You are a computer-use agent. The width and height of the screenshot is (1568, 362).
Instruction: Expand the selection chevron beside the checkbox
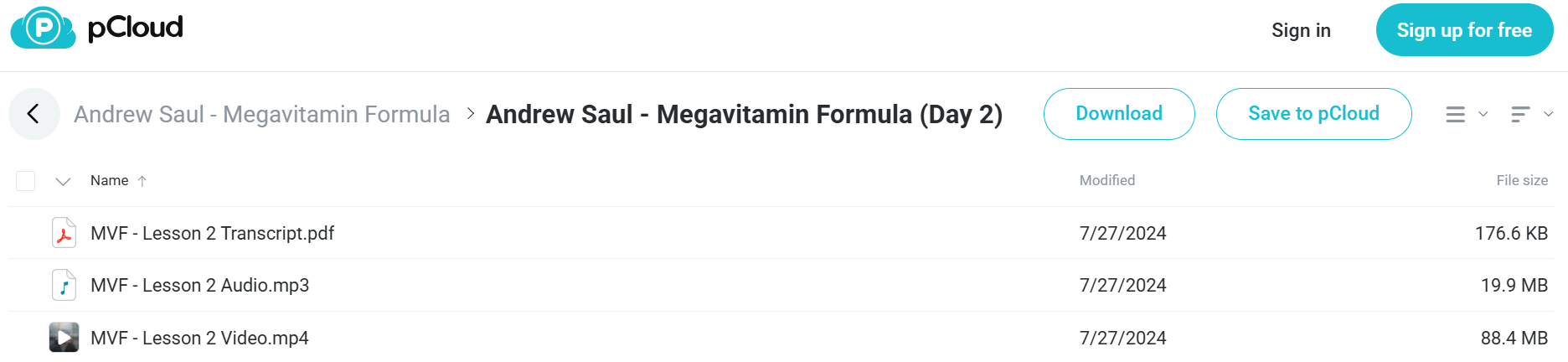63,181
